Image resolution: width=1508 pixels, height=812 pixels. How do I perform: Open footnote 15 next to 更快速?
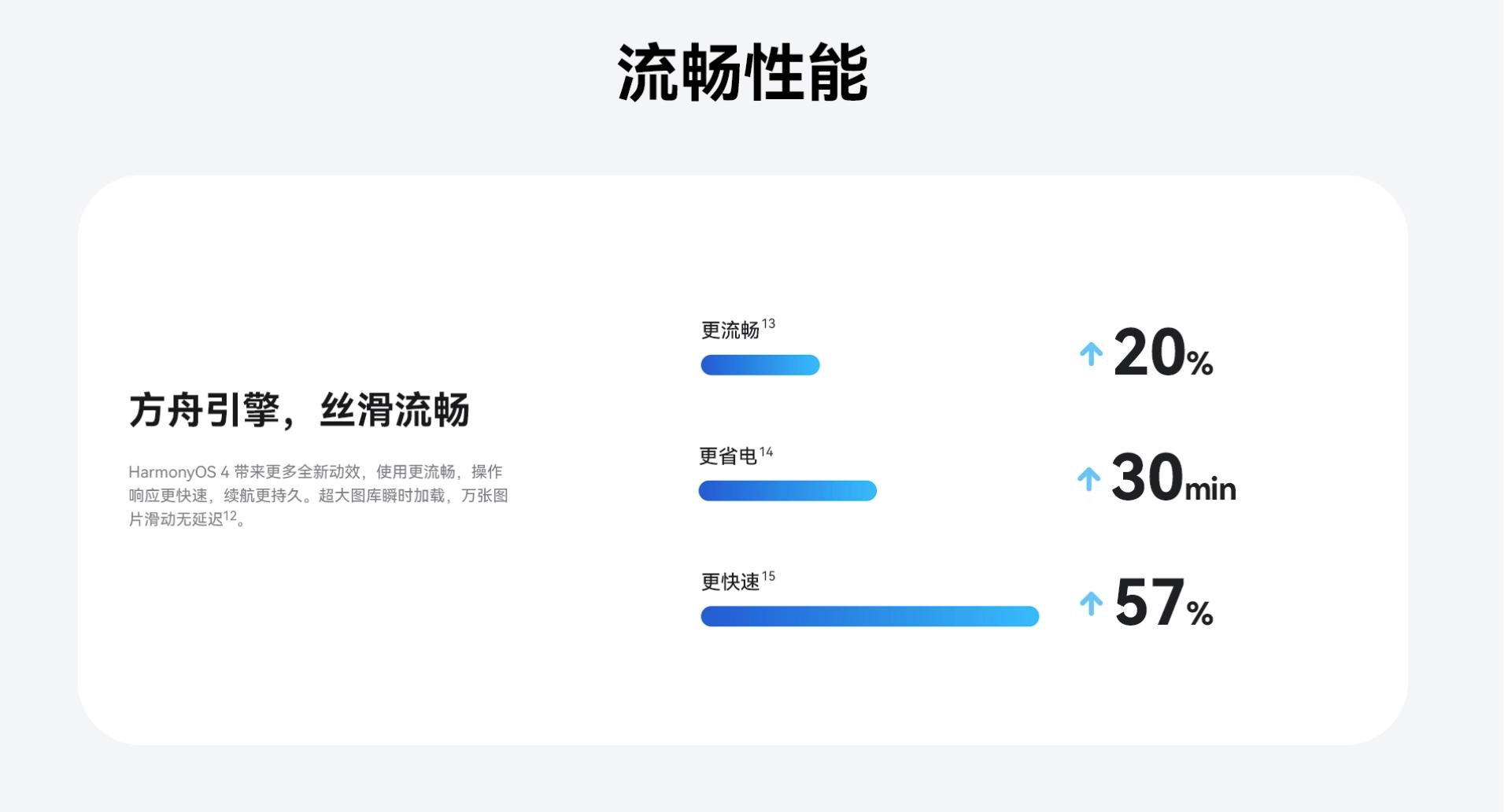(x=768, y=576)
